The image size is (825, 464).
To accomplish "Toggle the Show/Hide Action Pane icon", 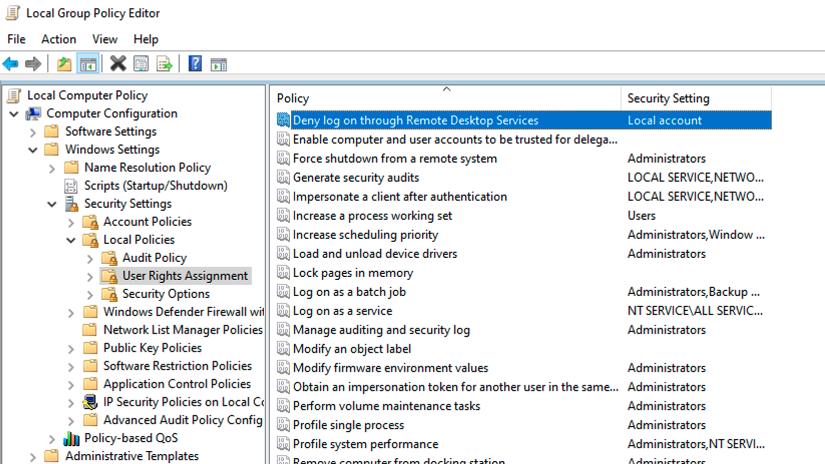I will [219, 65].
